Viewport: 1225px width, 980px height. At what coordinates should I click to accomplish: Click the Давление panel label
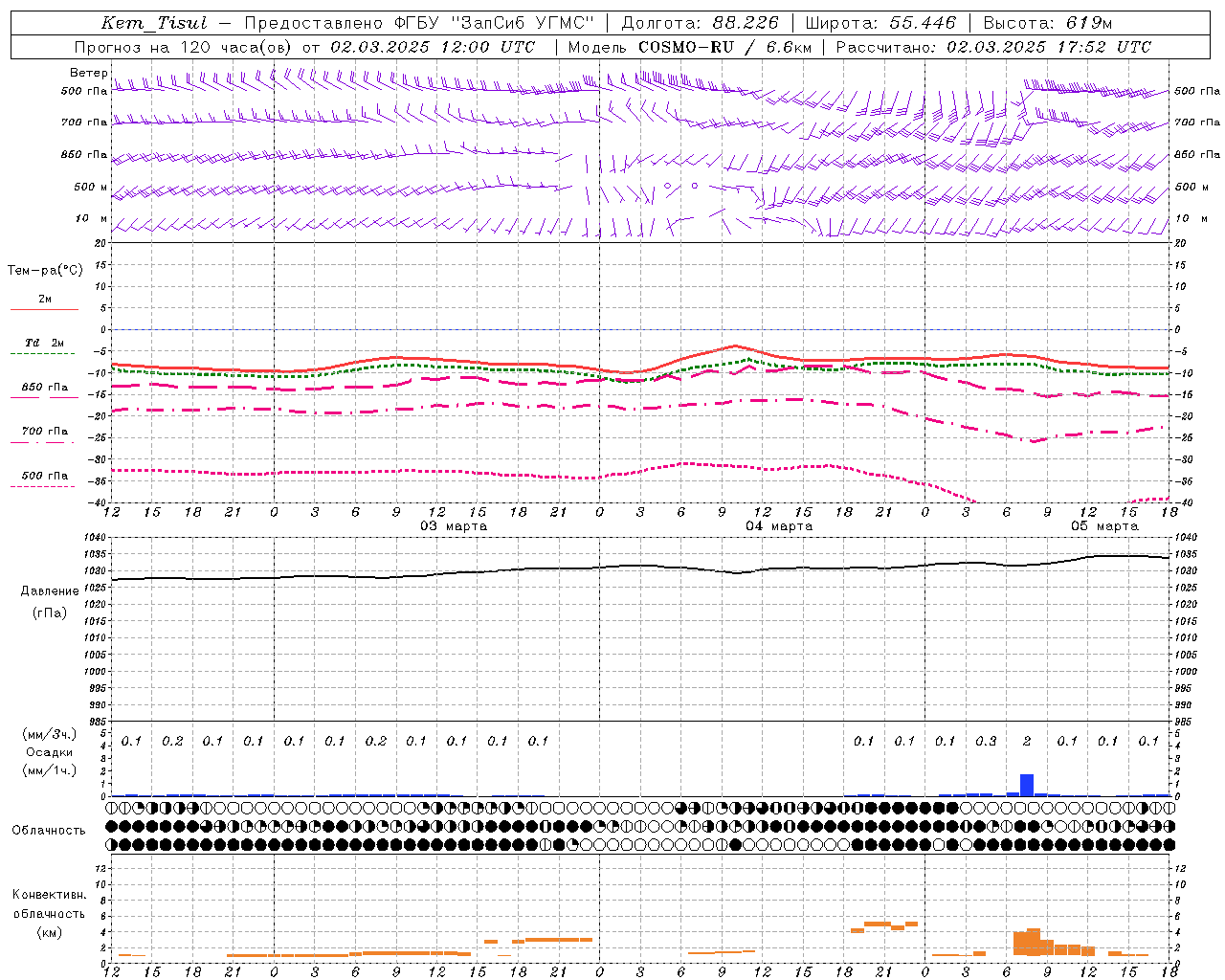[x=50, y=591]
